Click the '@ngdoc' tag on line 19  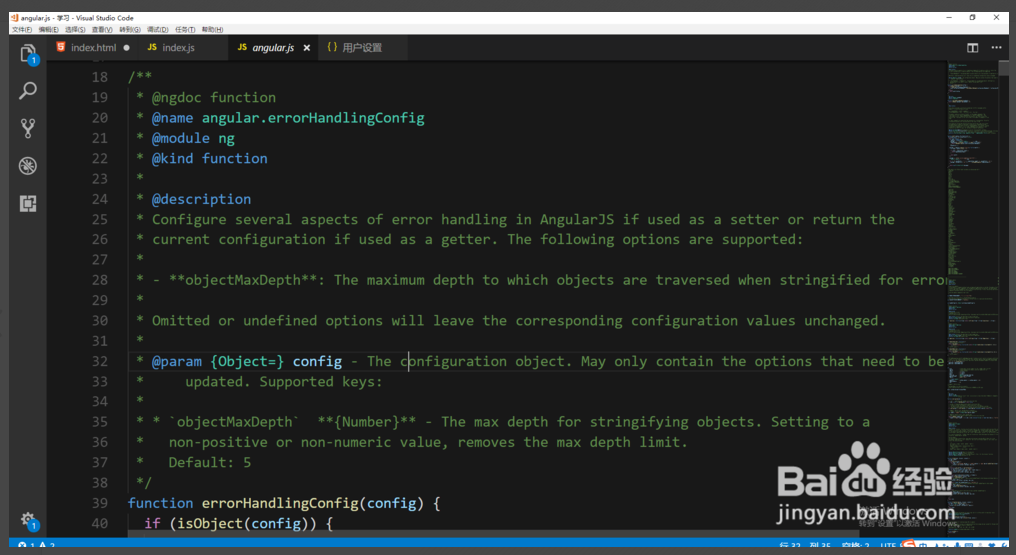(176, 97)
